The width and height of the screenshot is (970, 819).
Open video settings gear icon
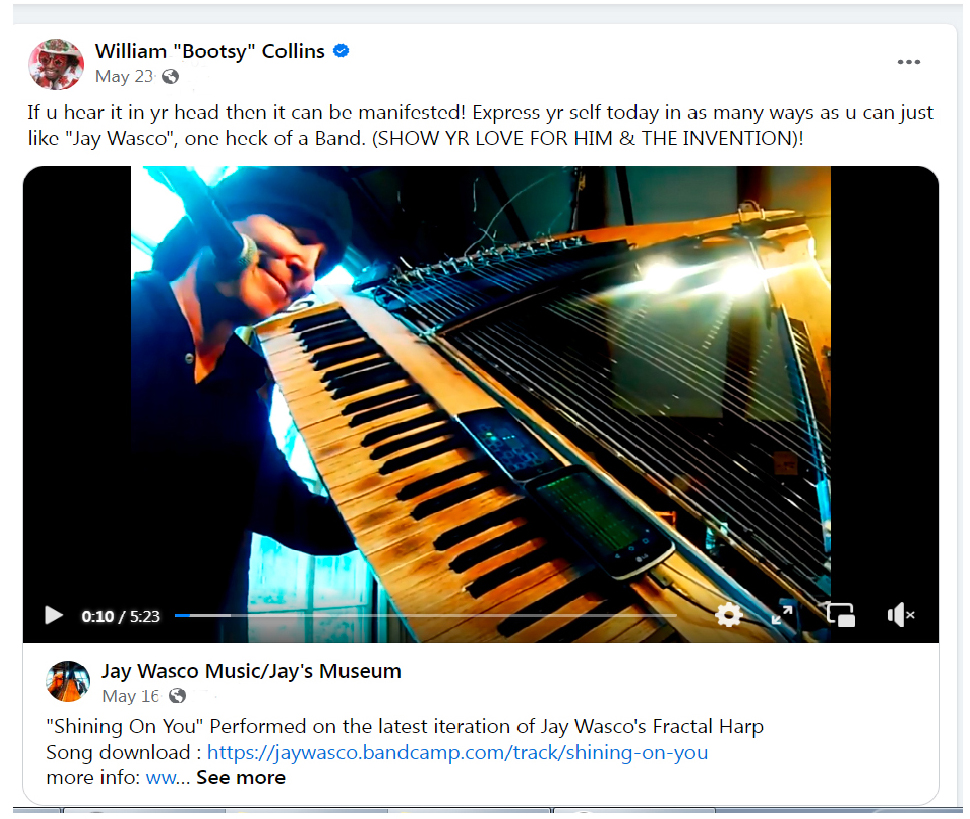click(x=728, y=615)
